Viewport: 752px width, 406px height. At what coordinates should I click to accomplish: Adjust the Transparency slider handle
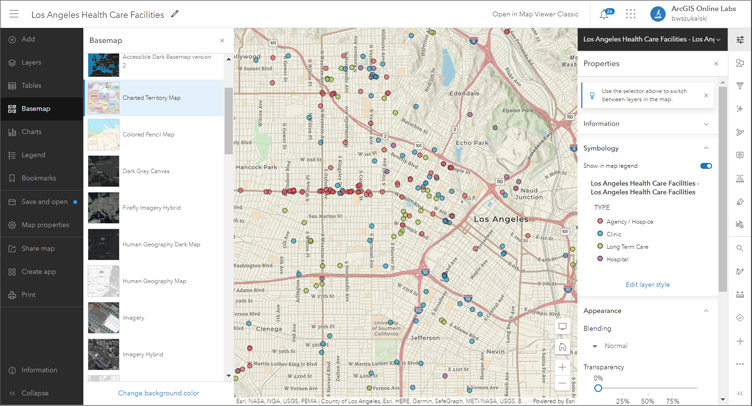[x=598, y=388]
